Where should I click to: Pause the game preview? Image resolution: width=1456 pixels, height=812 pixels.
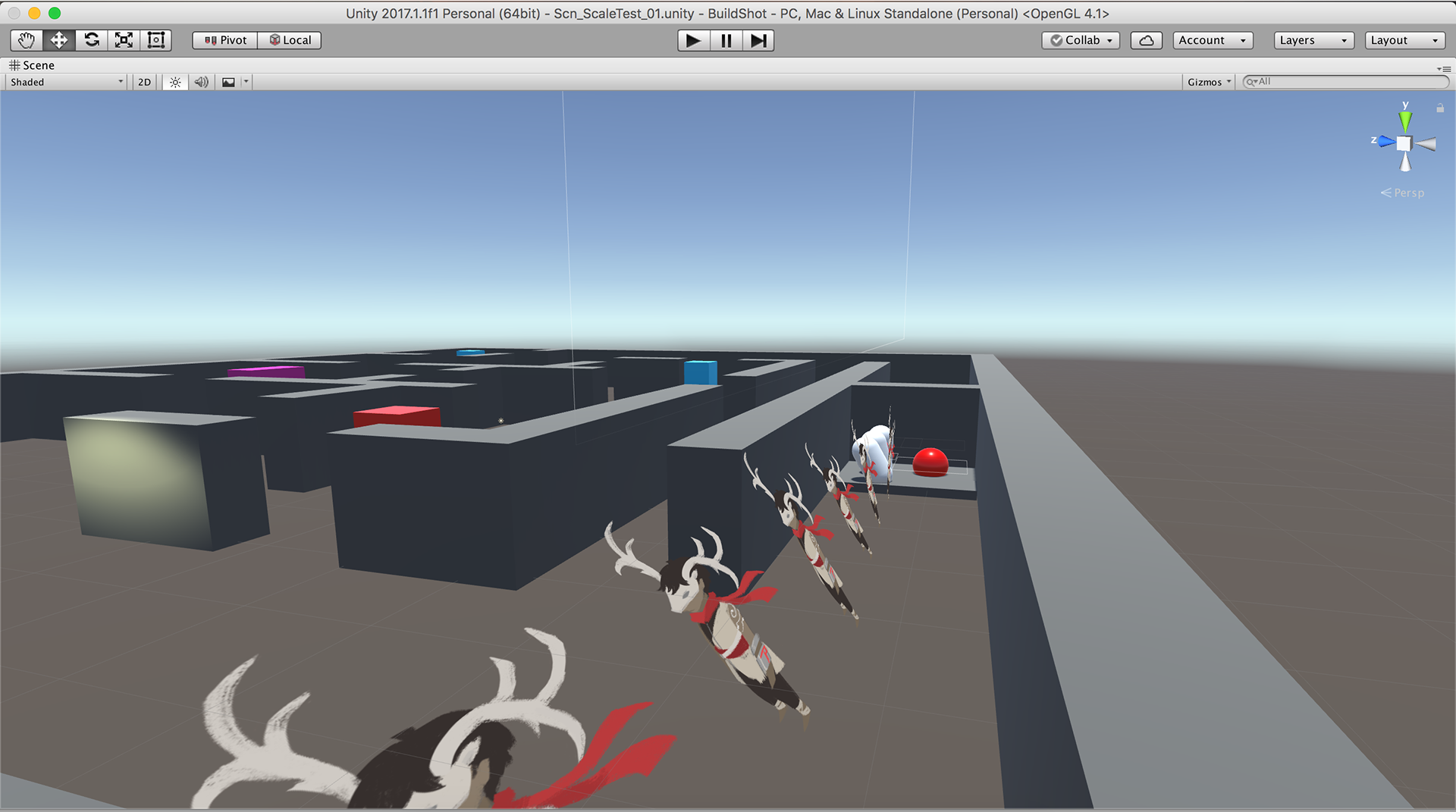[726, 40]
